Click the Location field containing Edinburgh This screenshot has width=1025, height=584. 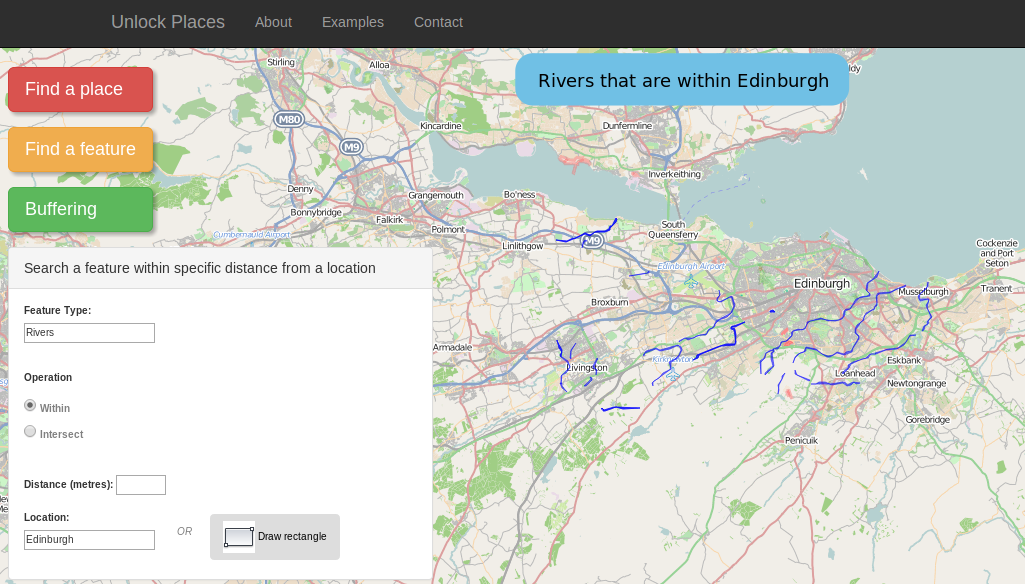pos(89,540)
